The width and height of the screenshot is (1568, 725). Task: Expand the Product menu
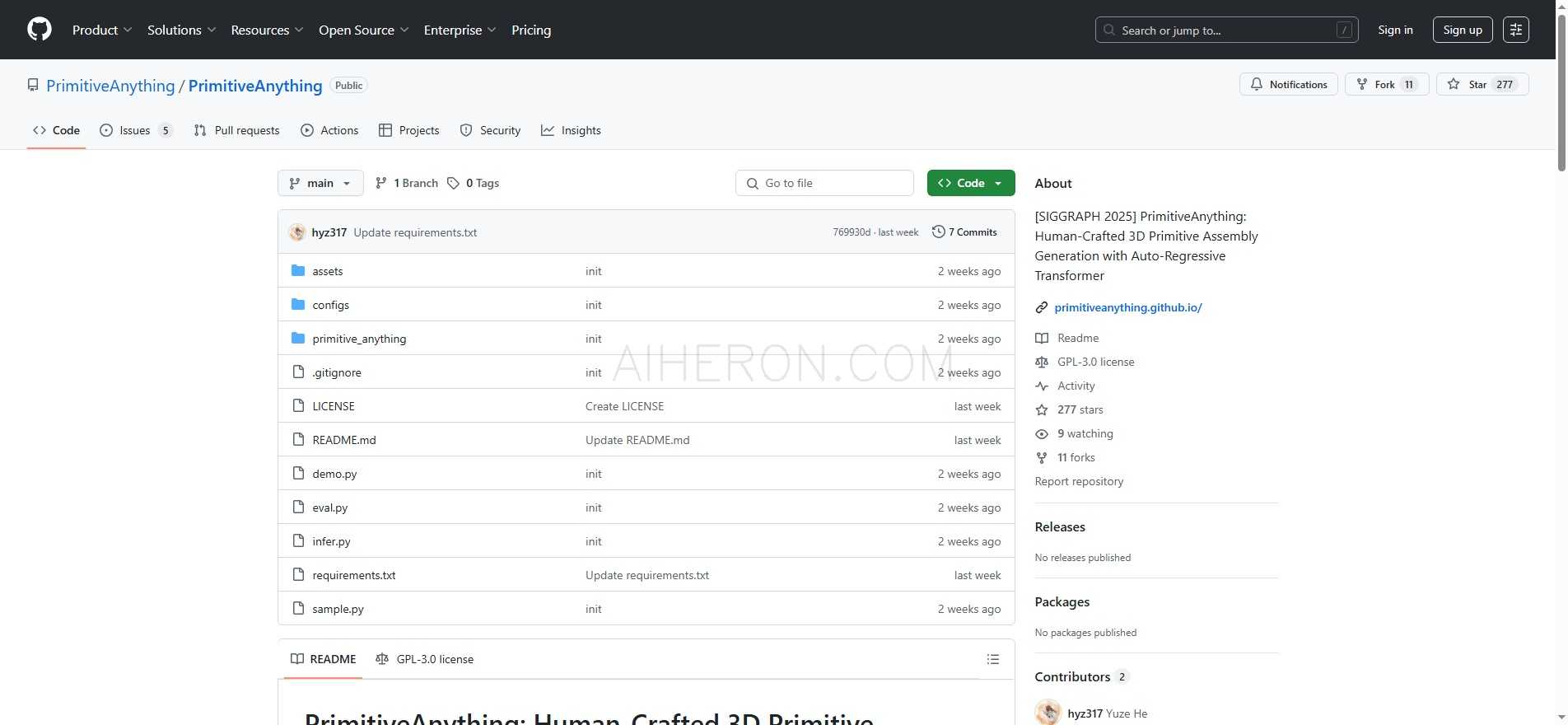101,30
